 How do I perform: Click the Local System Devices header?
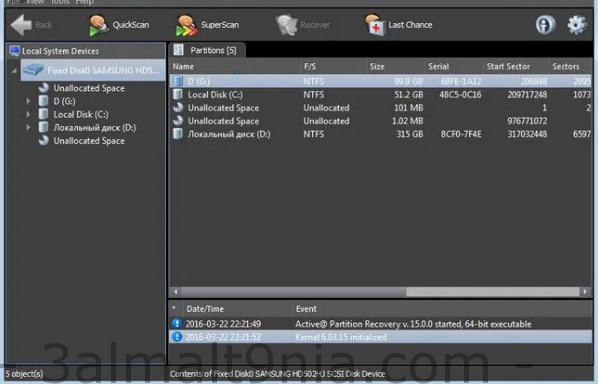pyautogui.click(x=87, y=51)
